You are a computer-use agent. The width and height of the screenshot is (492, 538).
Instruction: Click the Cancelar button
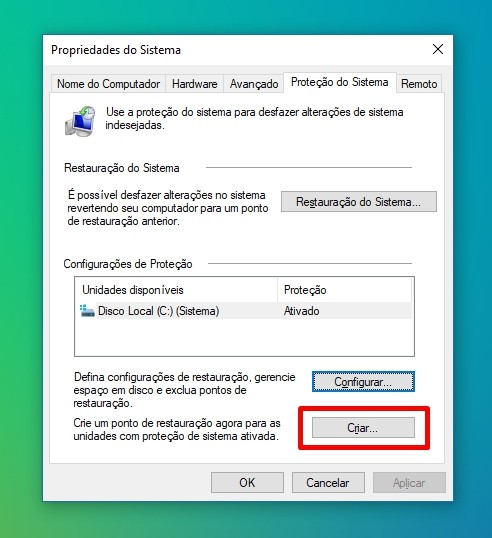[328, 483]
